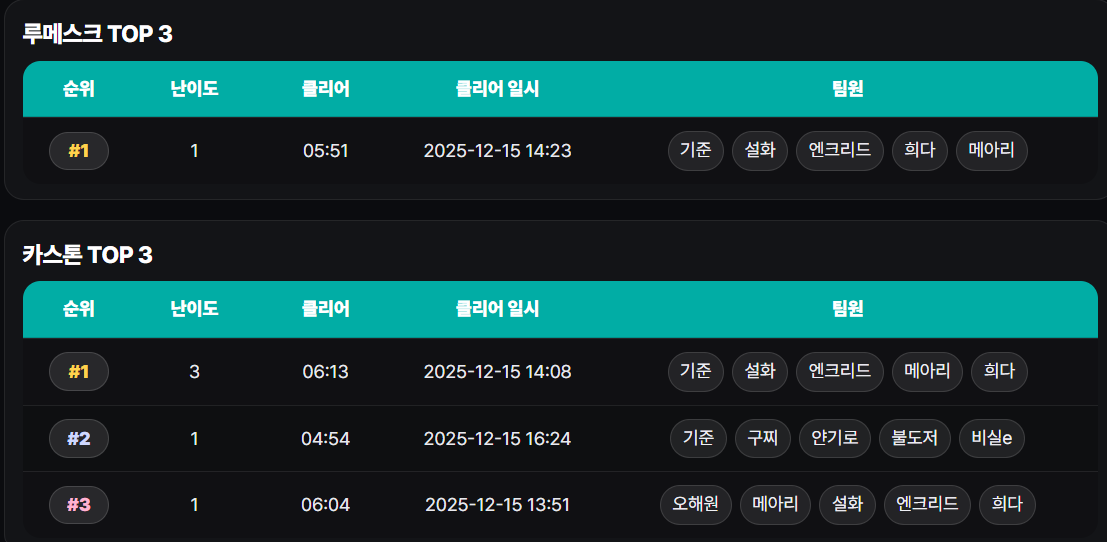Select the #2 rank badge
This screenshot has width=1107, height=542.
tap(79, 438)
